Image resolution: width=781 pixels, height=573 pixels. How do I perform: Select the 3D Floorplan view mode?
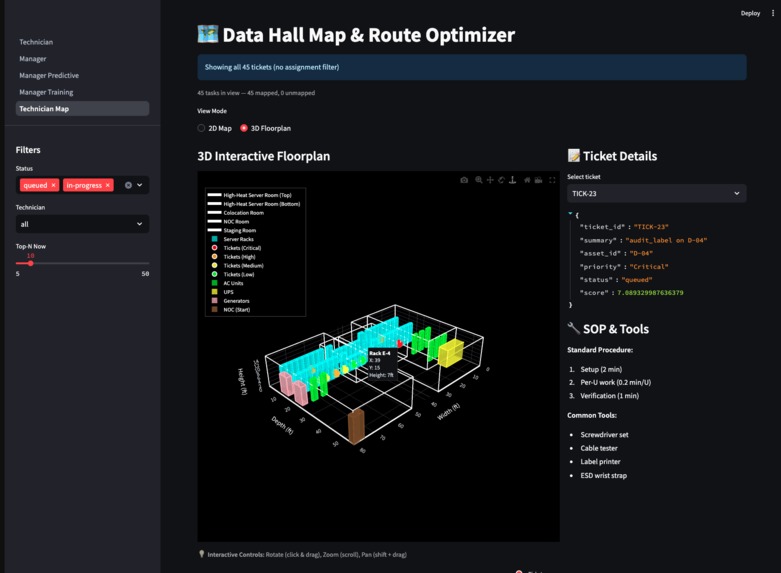click(265, 128)
